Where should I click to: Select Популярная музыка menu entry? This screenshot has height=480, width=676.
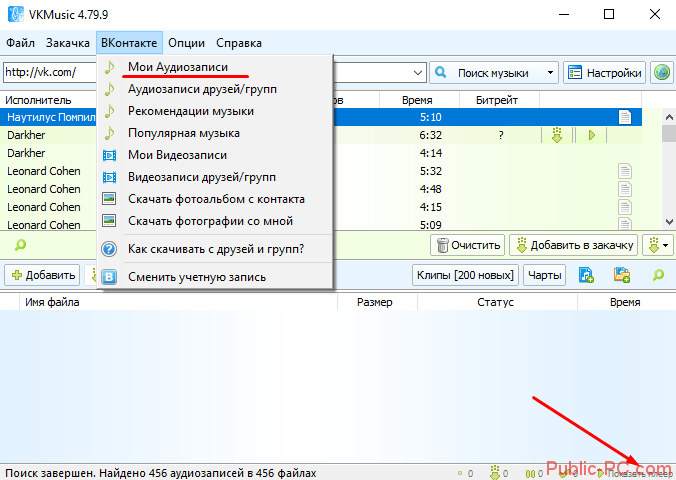(215, 133)
